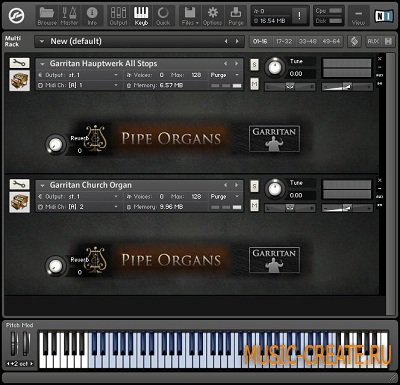Switch to instrument page 33-48
Viewport: 400px width, 385px height.
point(307,41)
